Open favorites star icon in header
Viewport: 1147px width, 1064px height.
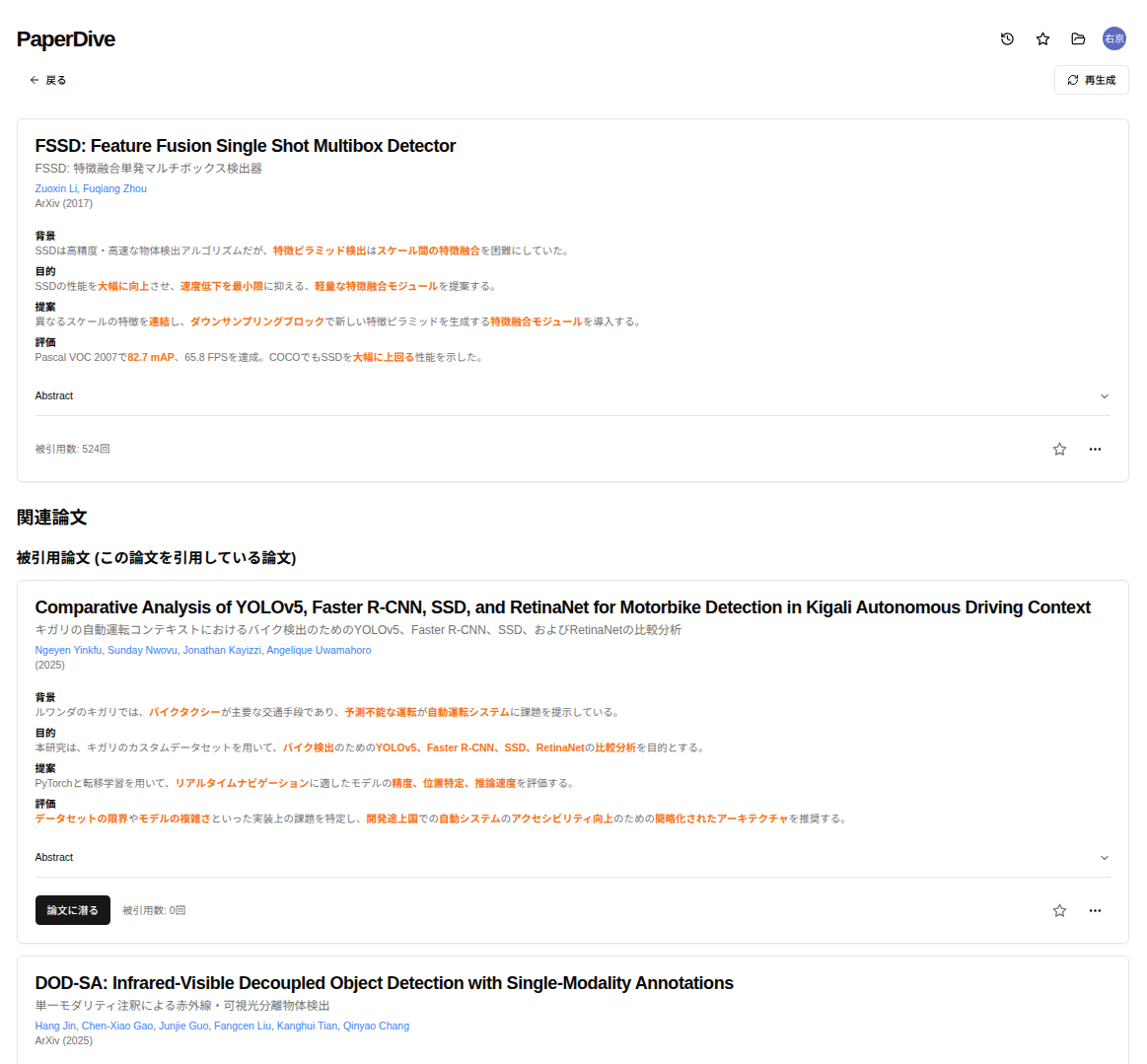tap(1042, 38)
